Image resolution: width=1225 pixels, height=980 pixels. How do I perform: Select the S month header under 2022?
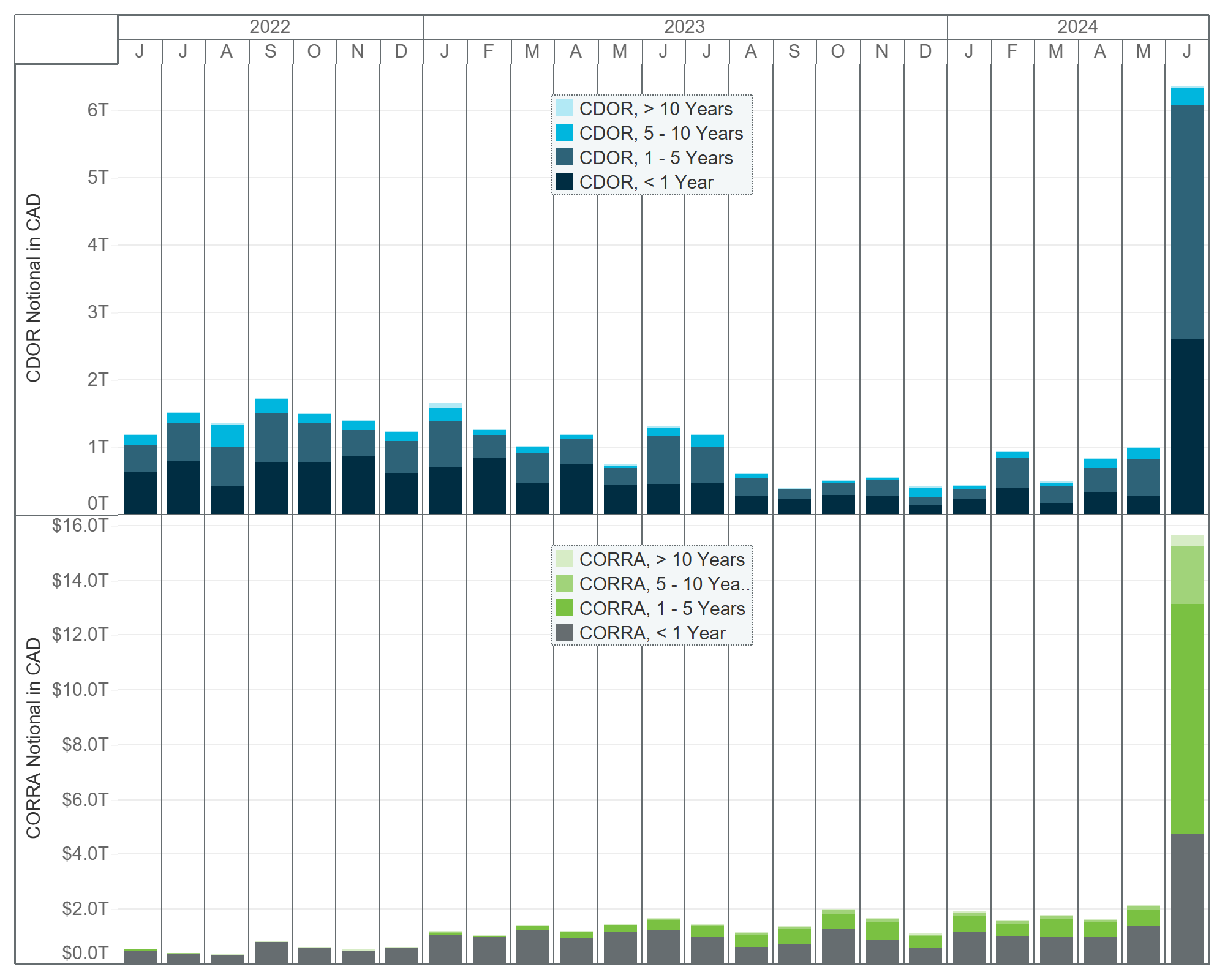(x=271, y=51)
